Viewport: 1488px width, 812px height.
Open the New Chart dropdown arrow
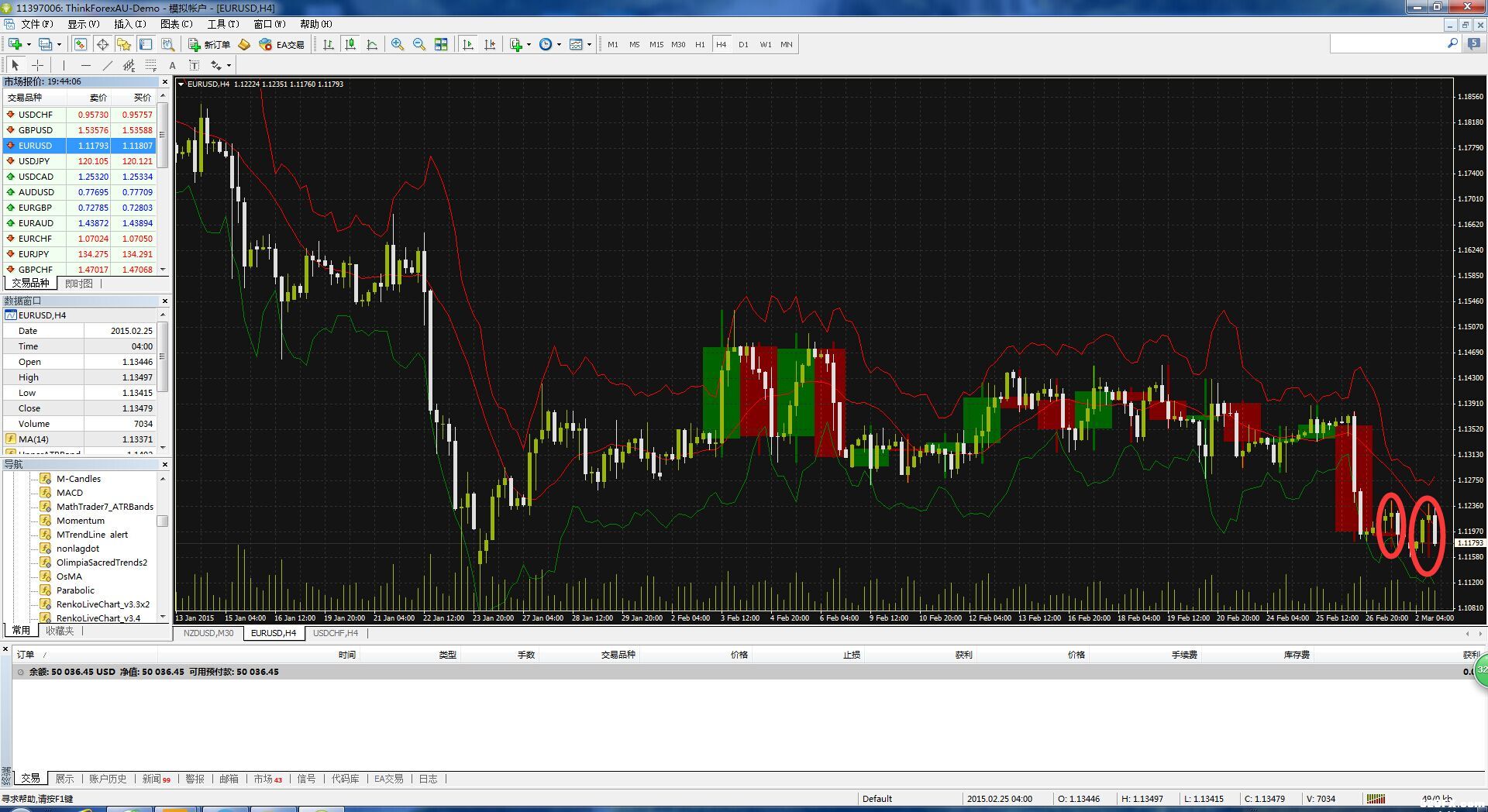click(x=29, y=44)
